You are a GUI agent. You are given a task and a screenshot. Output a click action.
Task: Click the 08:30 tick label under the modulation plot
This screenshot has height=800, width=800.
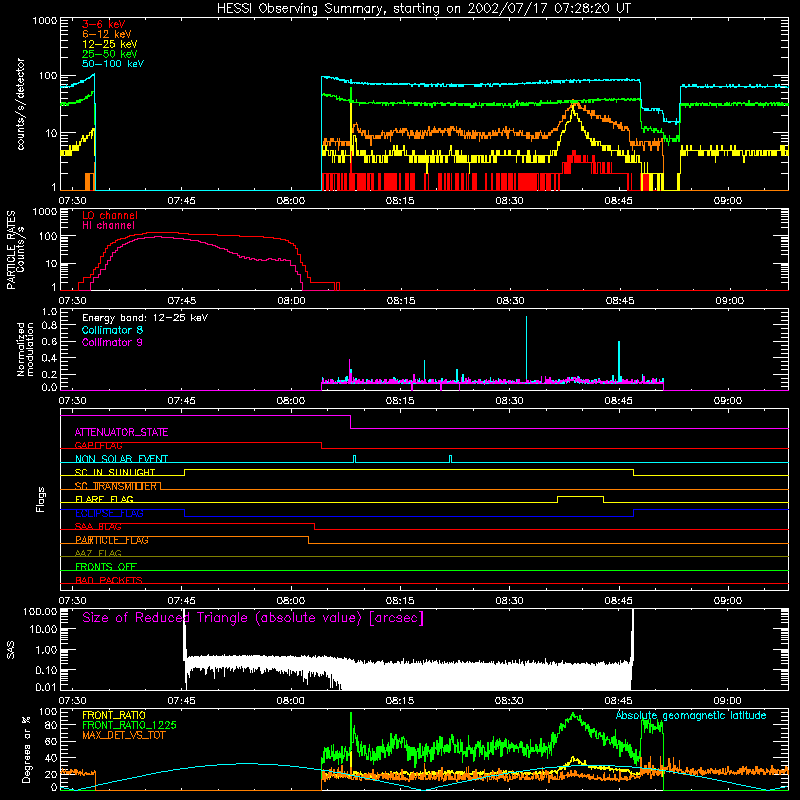click(x=509, y=401)
